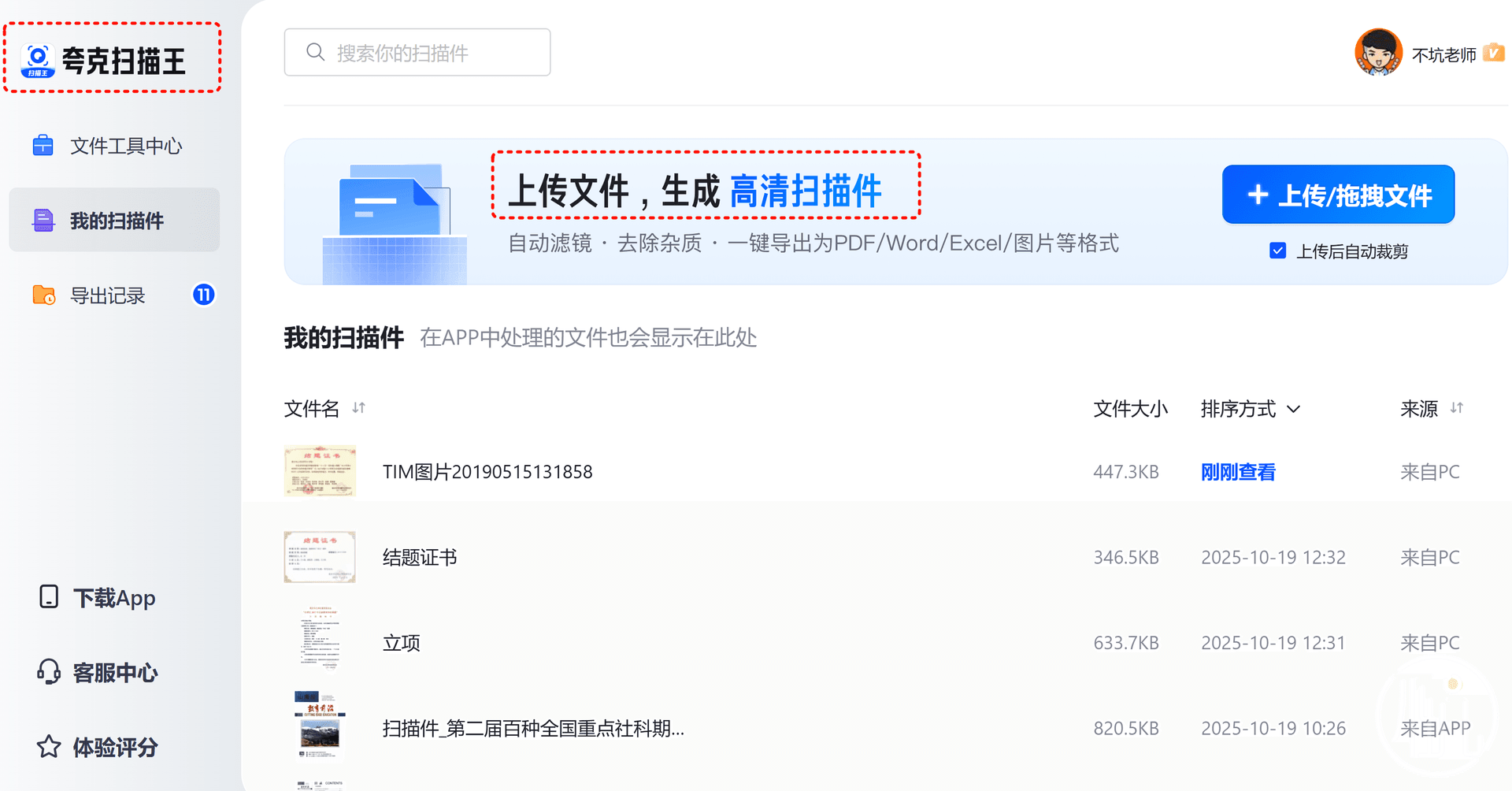Click the user avatar picture

[x=1378, y=53]
